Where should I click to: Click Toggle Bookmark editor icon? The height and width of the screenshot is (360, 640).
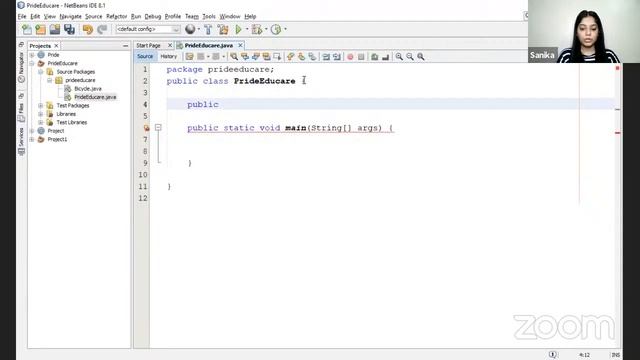312,57
